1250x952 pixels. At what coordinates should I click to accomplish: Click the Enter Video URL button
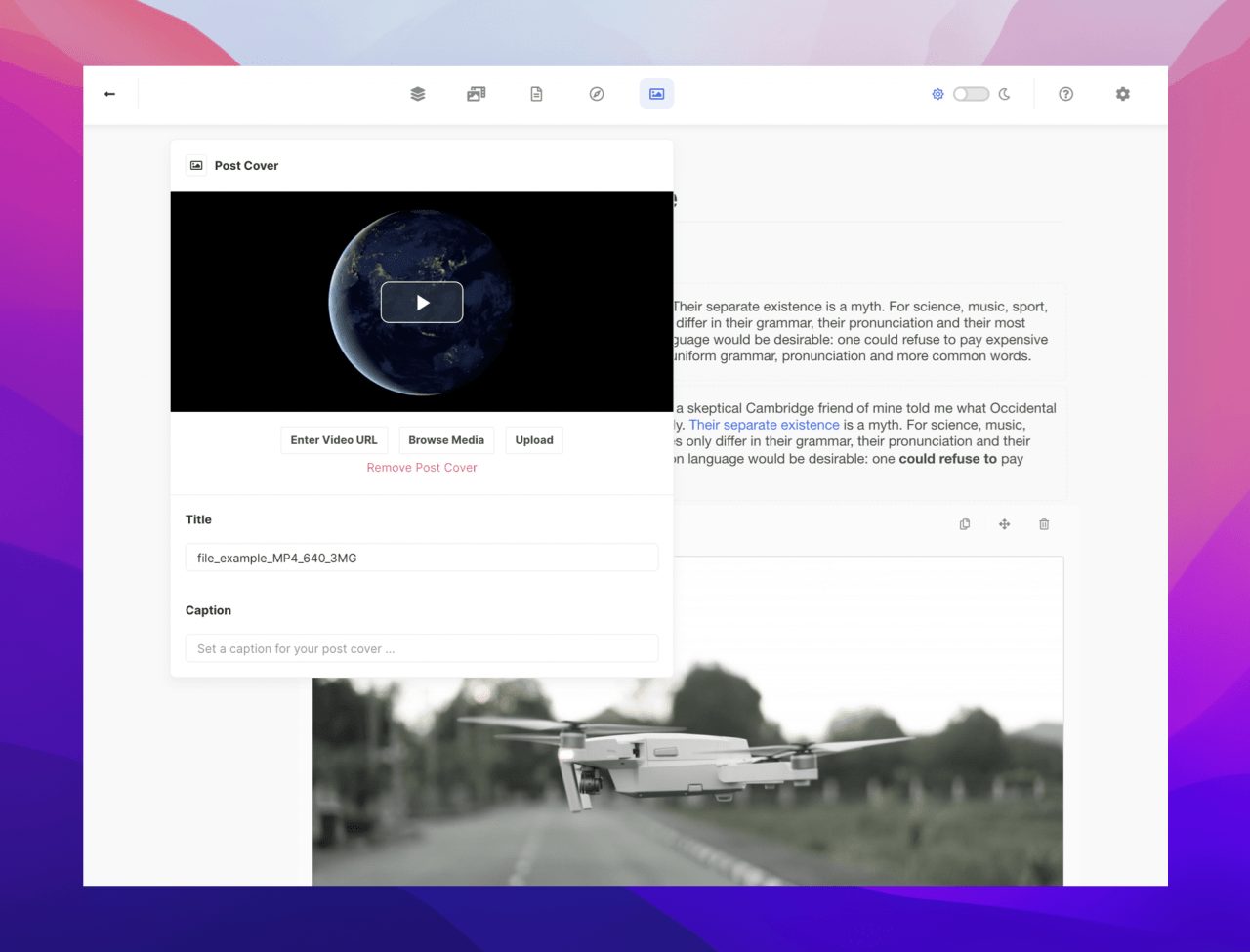(x=334, y=440)
